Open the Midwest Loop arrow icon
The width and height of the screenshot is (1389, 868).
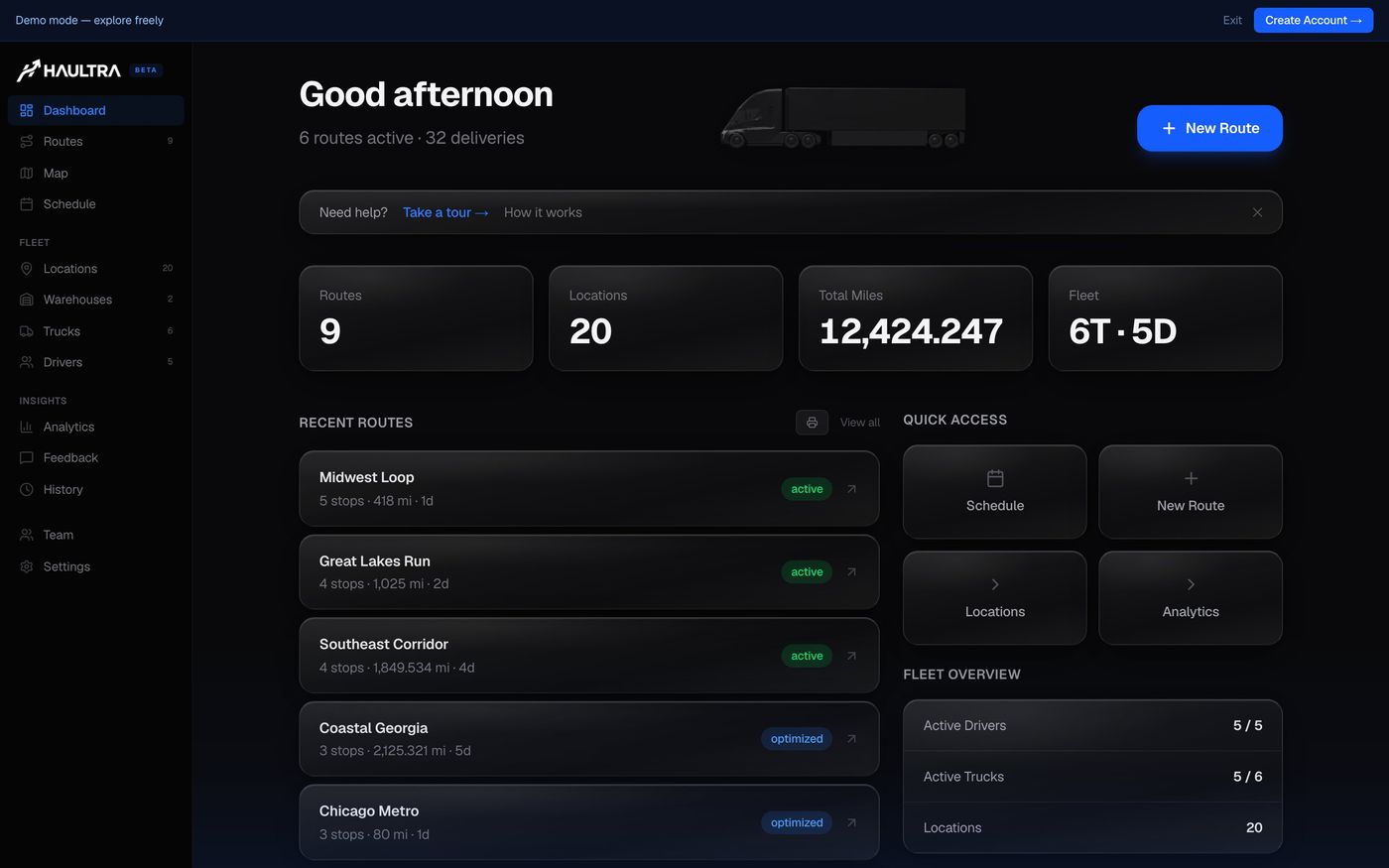point(851,489)
